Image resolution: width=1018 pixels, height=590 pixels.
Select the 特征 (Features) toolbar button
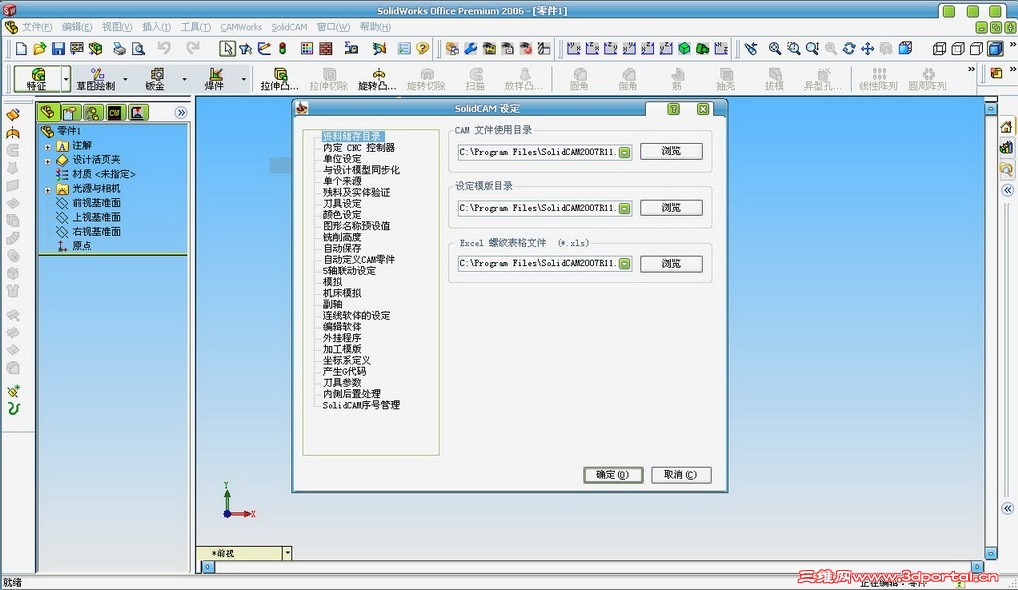[x=37, y=79]
